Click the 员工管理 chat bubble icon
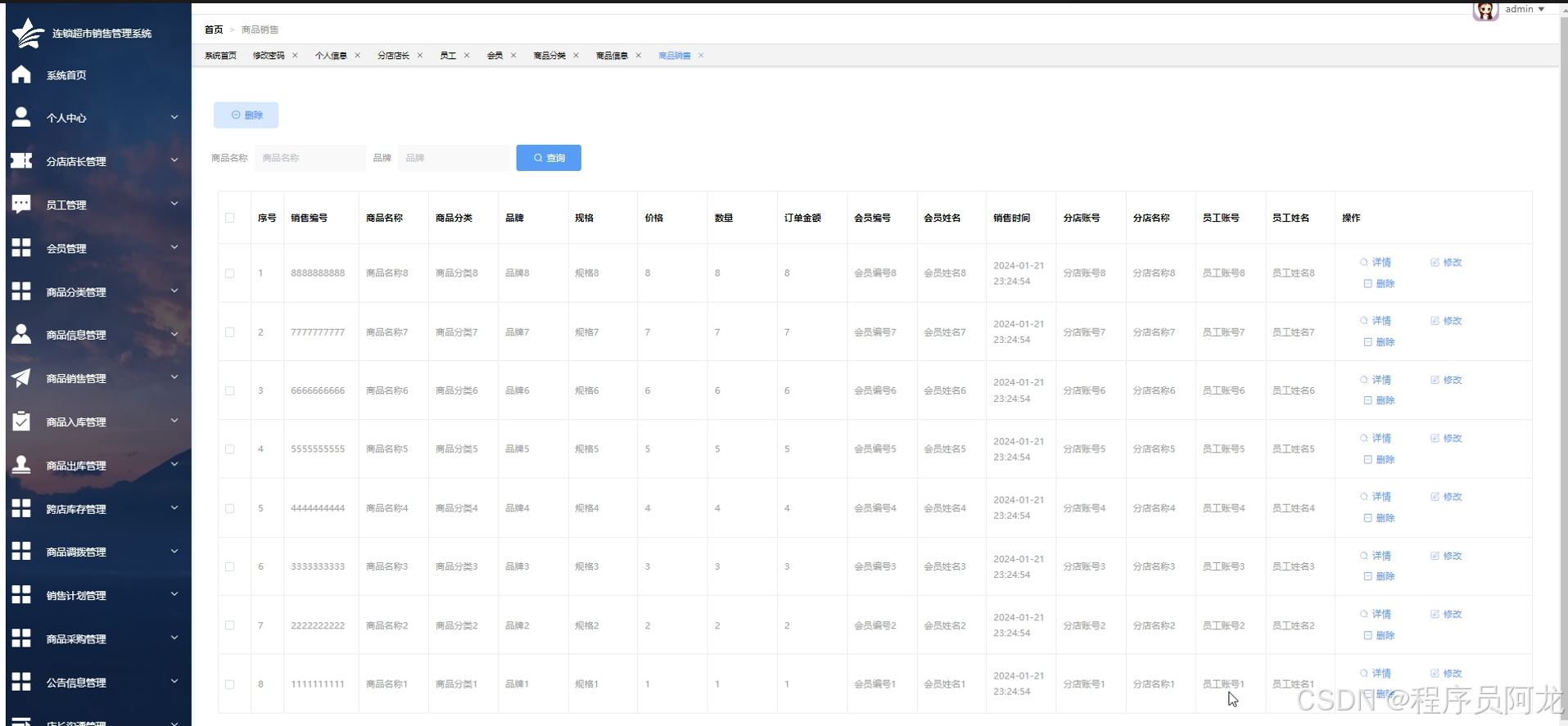1568x726 pixels. tap(21, 204)
